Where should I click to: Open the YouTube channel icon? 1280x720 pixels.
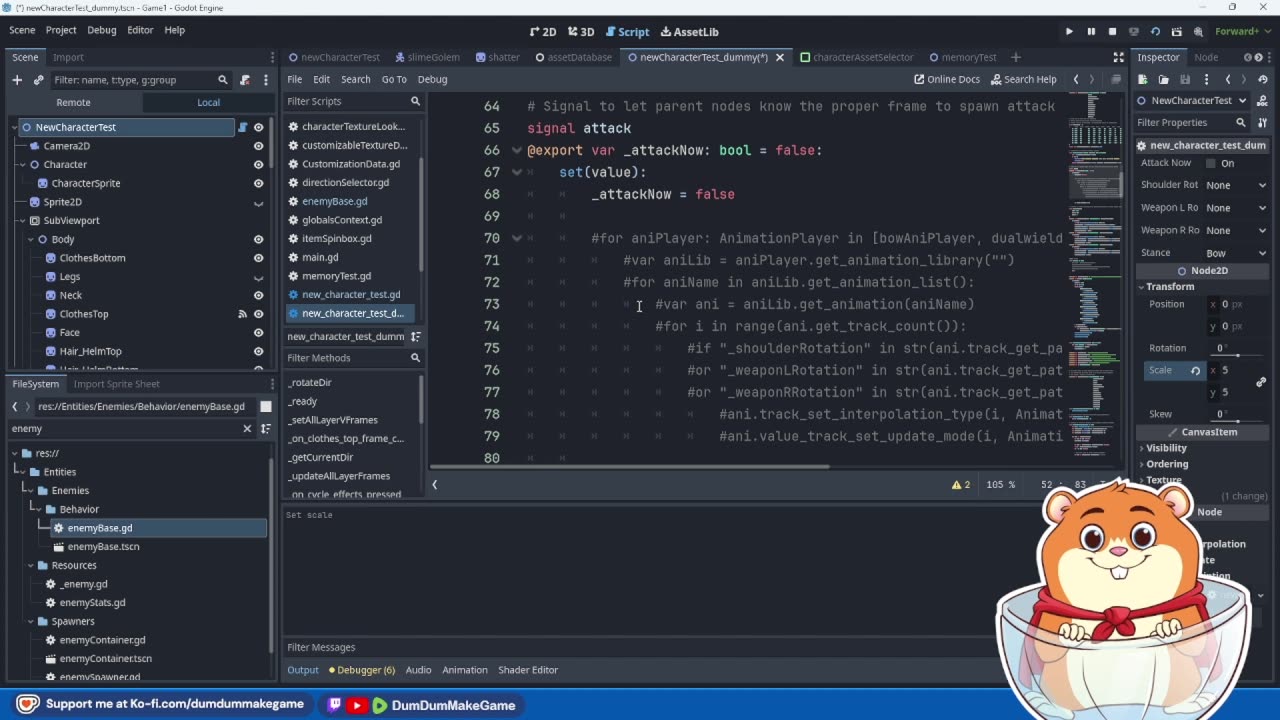click(x=357, y=705)
